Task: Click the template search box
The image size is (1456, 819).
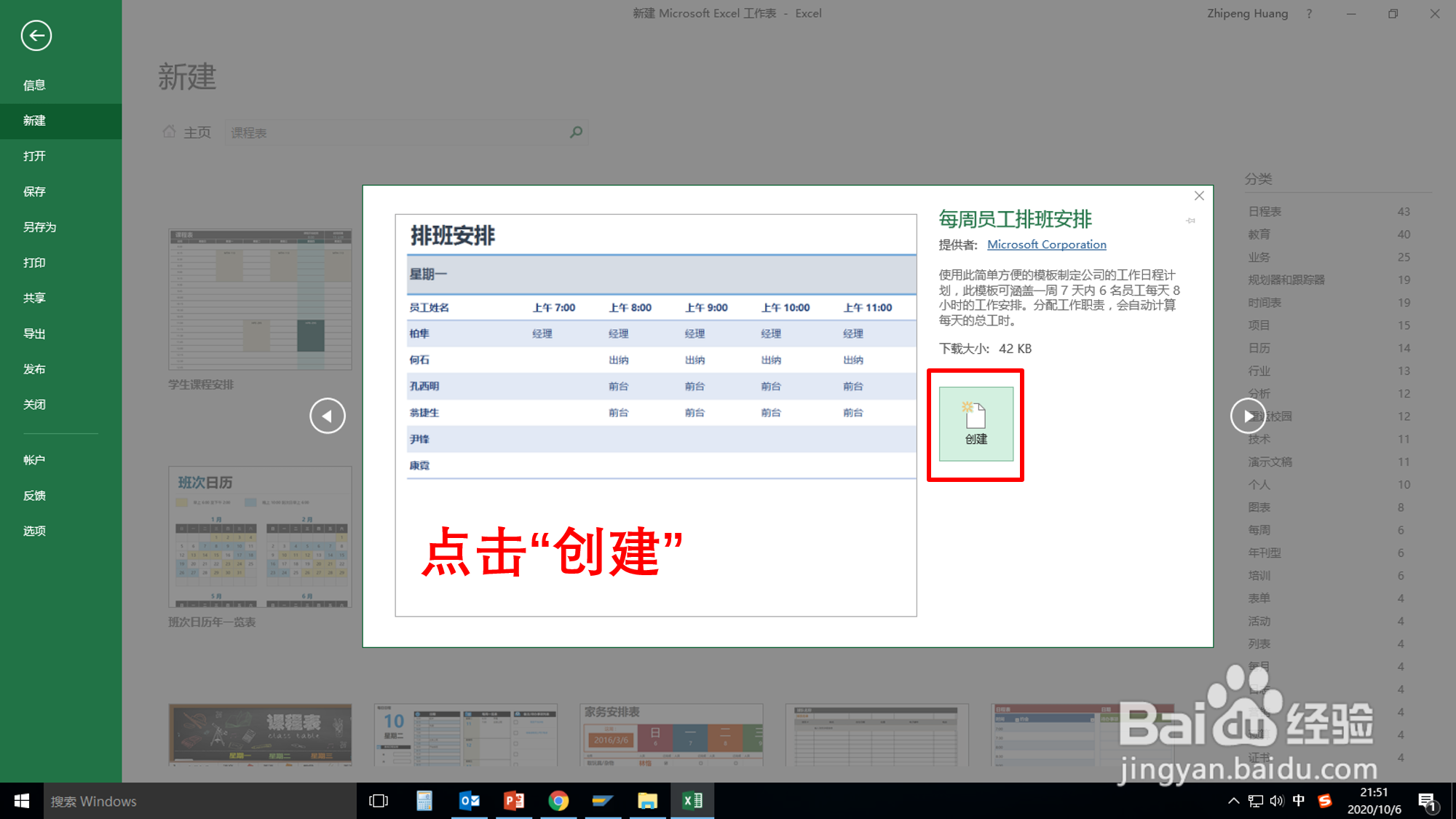Action: 397,132
